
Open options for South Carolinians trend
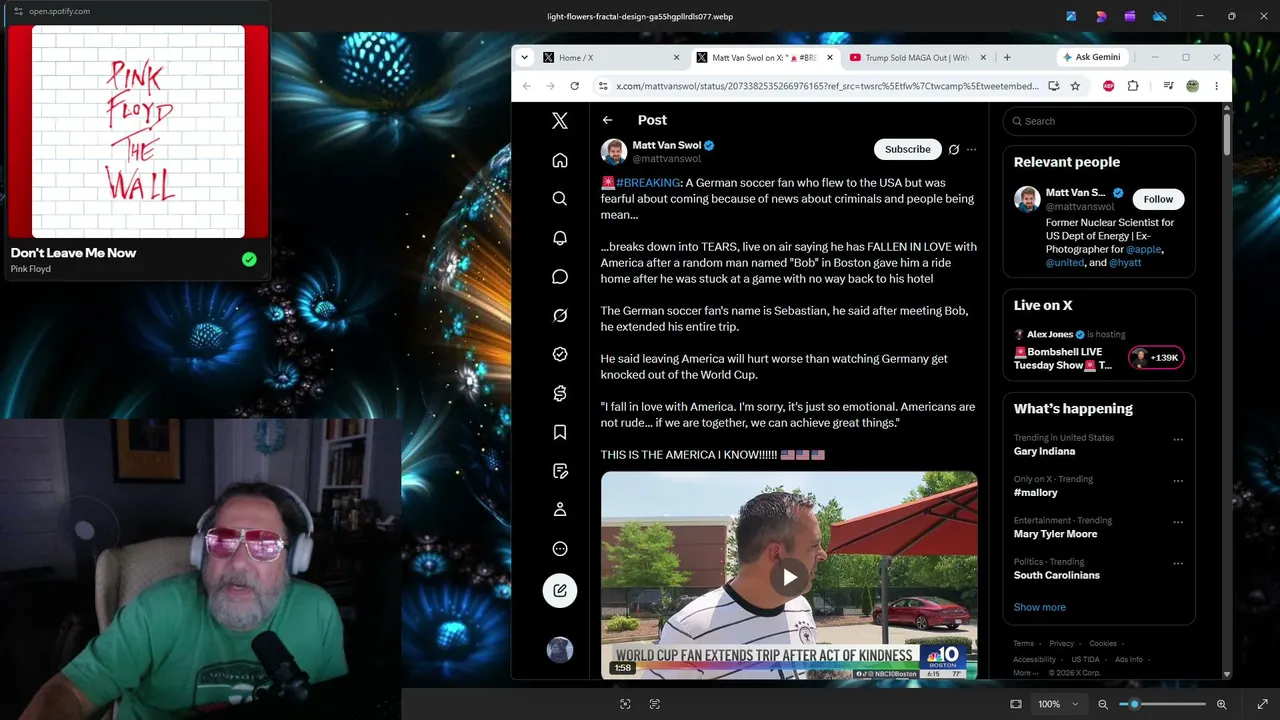1178,563
